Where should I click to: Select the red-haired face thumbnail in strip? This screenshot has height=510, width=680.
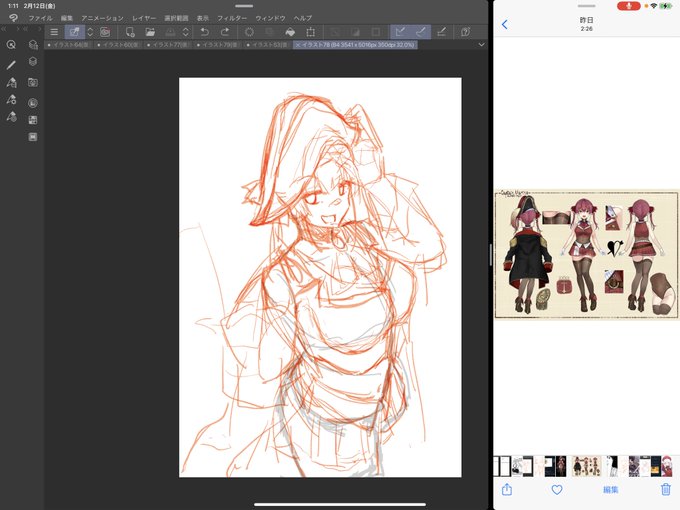point(667,466)
